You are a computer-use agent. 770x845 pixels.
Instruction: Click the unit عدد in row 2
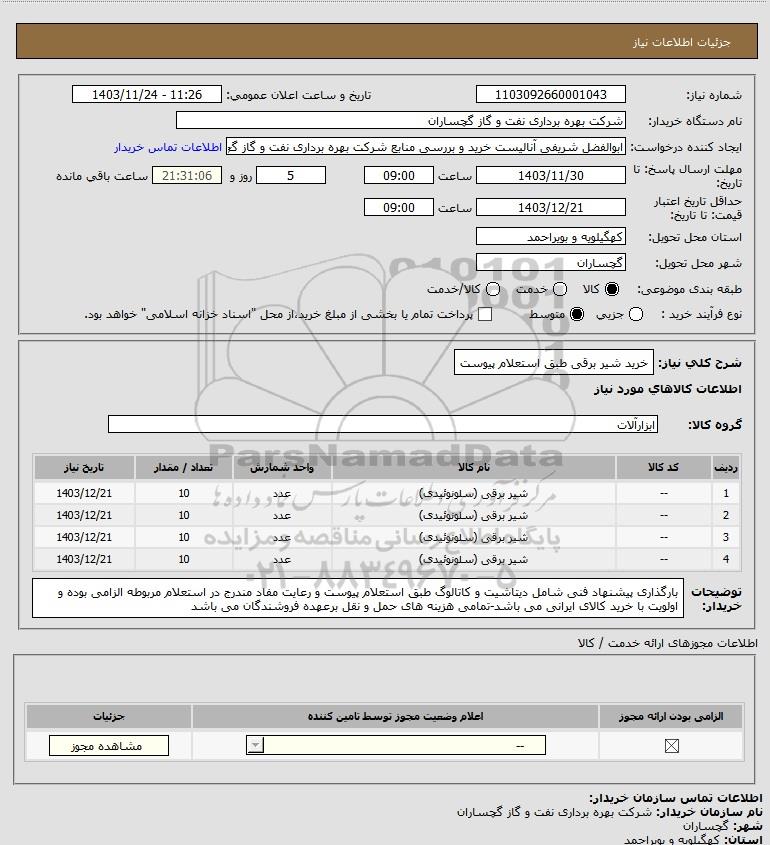coord(282,515)
